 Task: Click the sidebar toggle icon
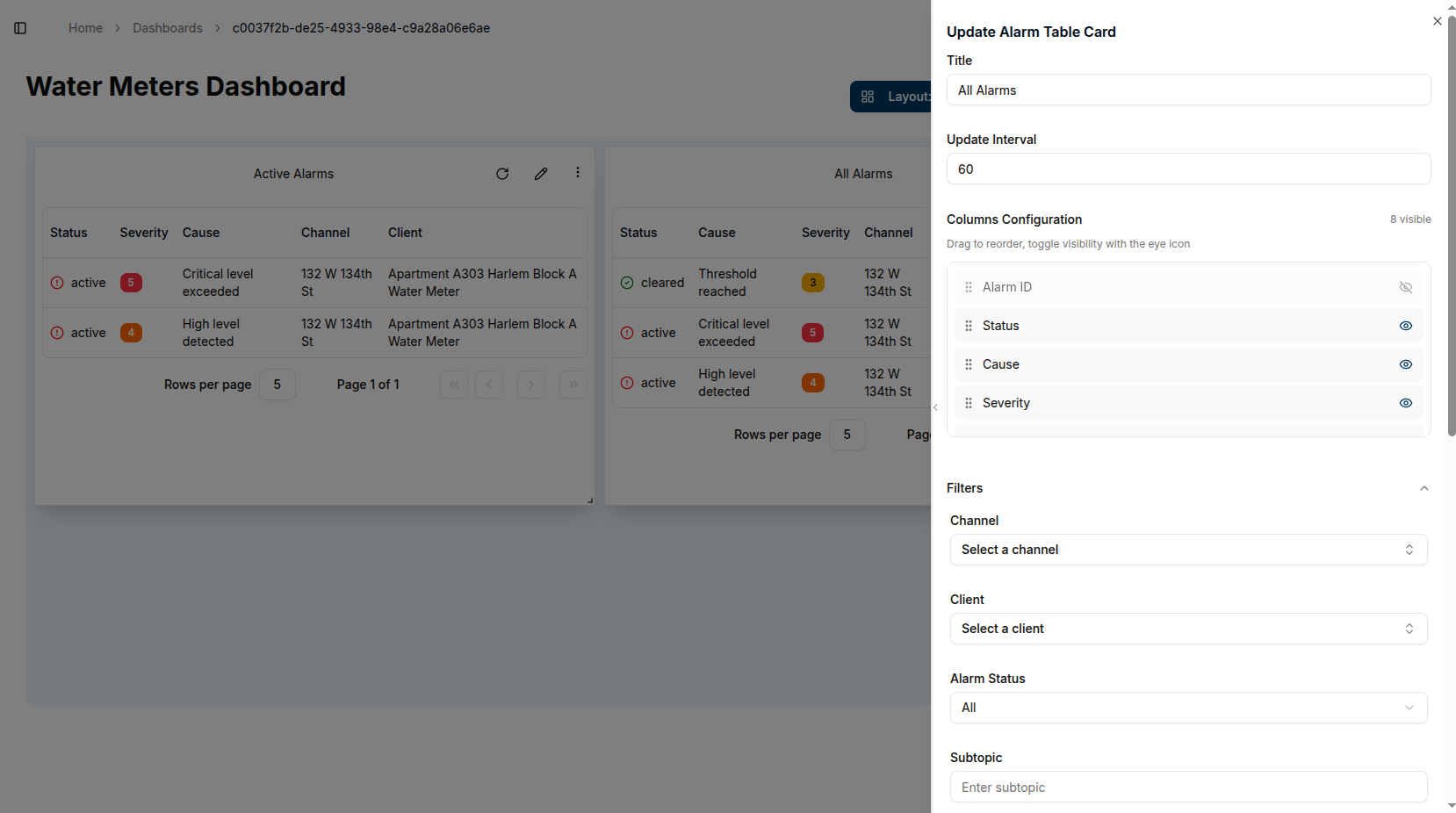coord(20,28)
